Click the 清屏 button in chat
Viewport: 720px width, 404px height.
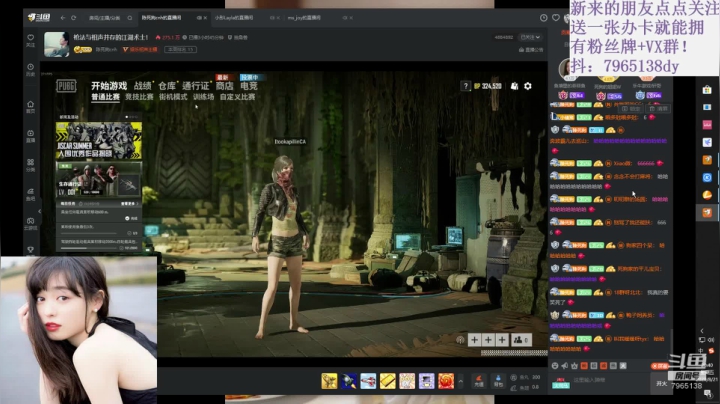659,109
